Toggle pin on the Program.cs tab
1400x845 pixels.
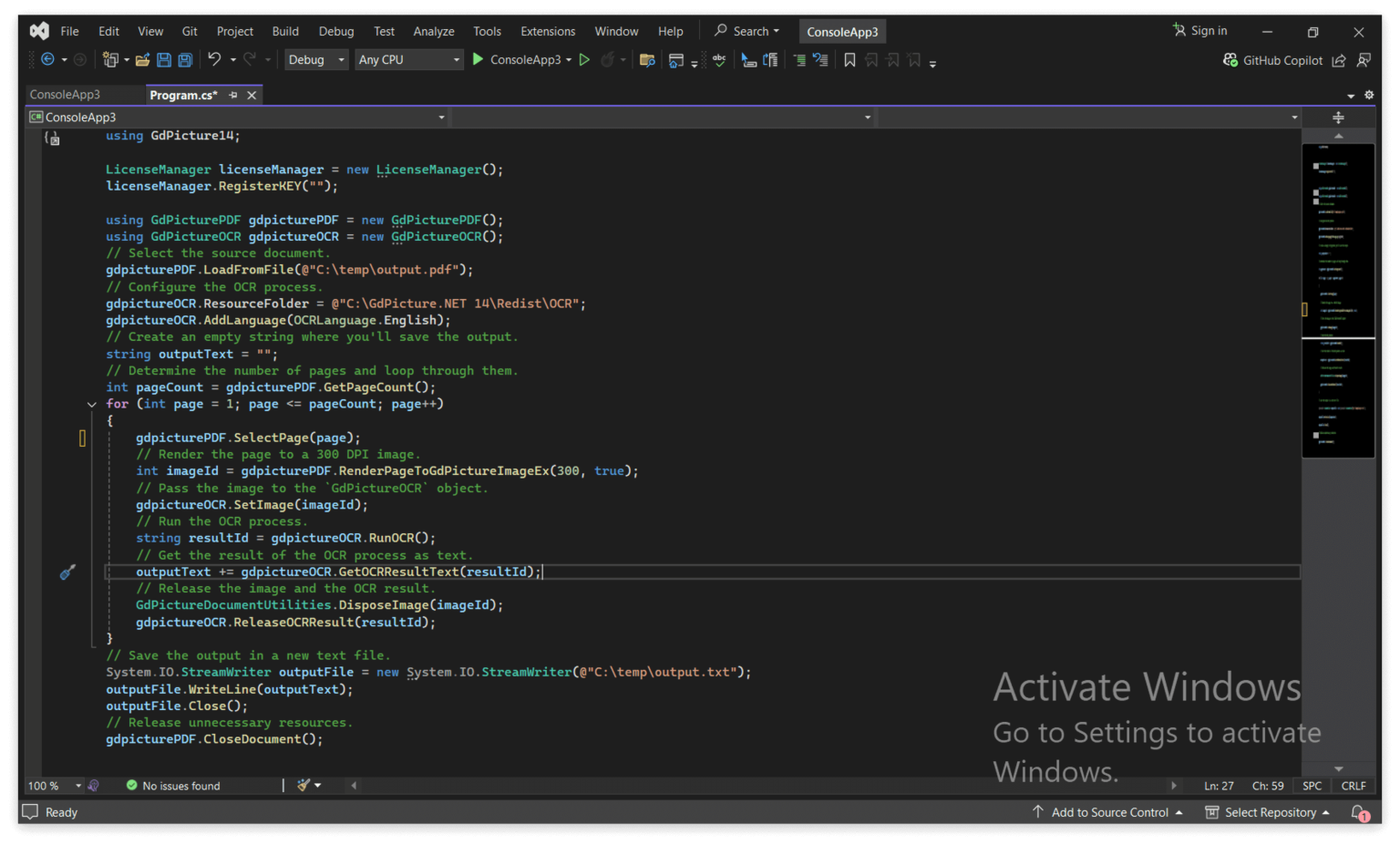[234, 94]
